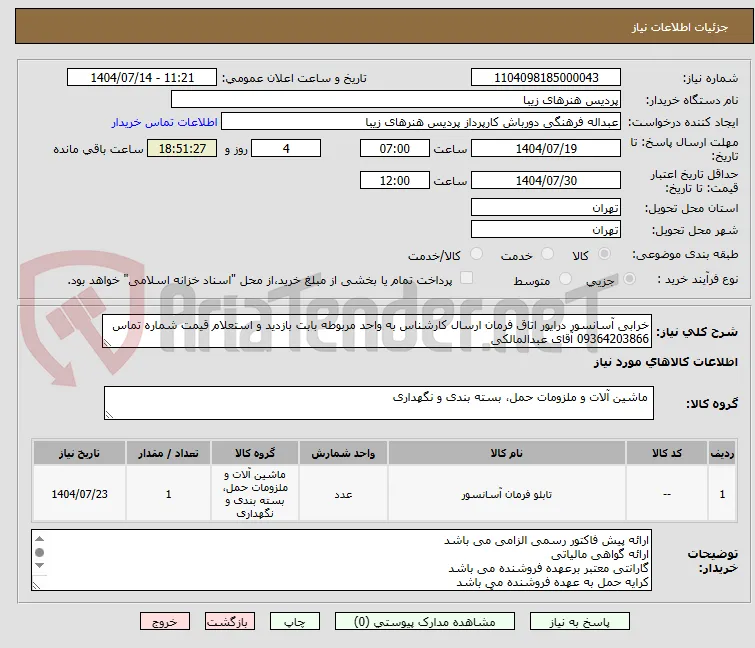
Task: Select the کالا radio button
Action: (x=604, y=254)
